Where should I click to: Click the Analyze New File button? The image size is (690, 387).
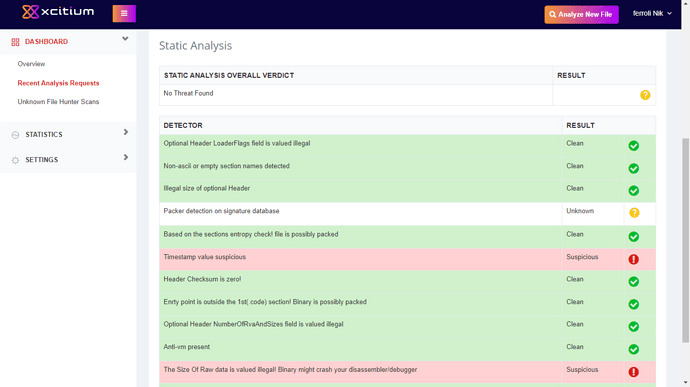(x=581, y=15)
